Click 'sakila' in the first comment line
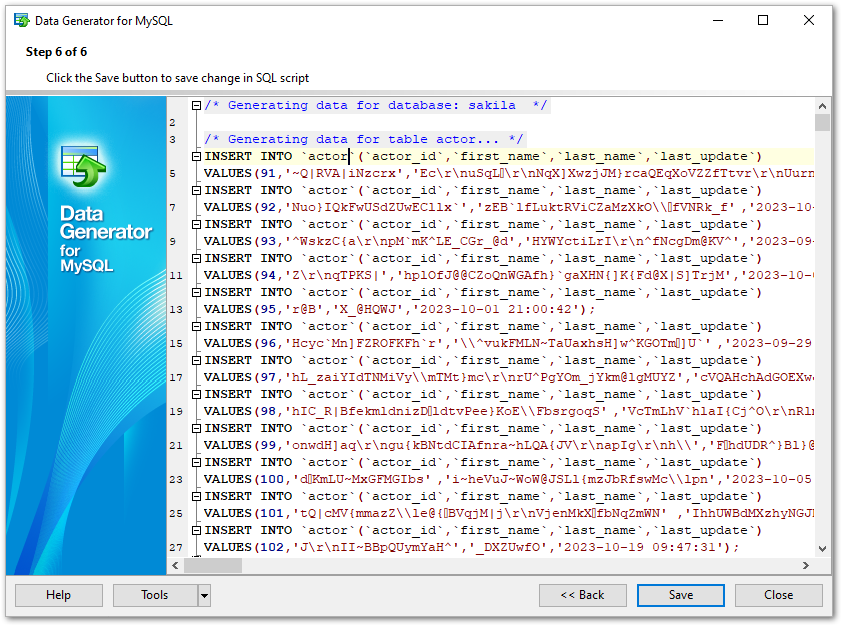Image resolution: width=842 pixels, height=626 pixels. point(492,105)
